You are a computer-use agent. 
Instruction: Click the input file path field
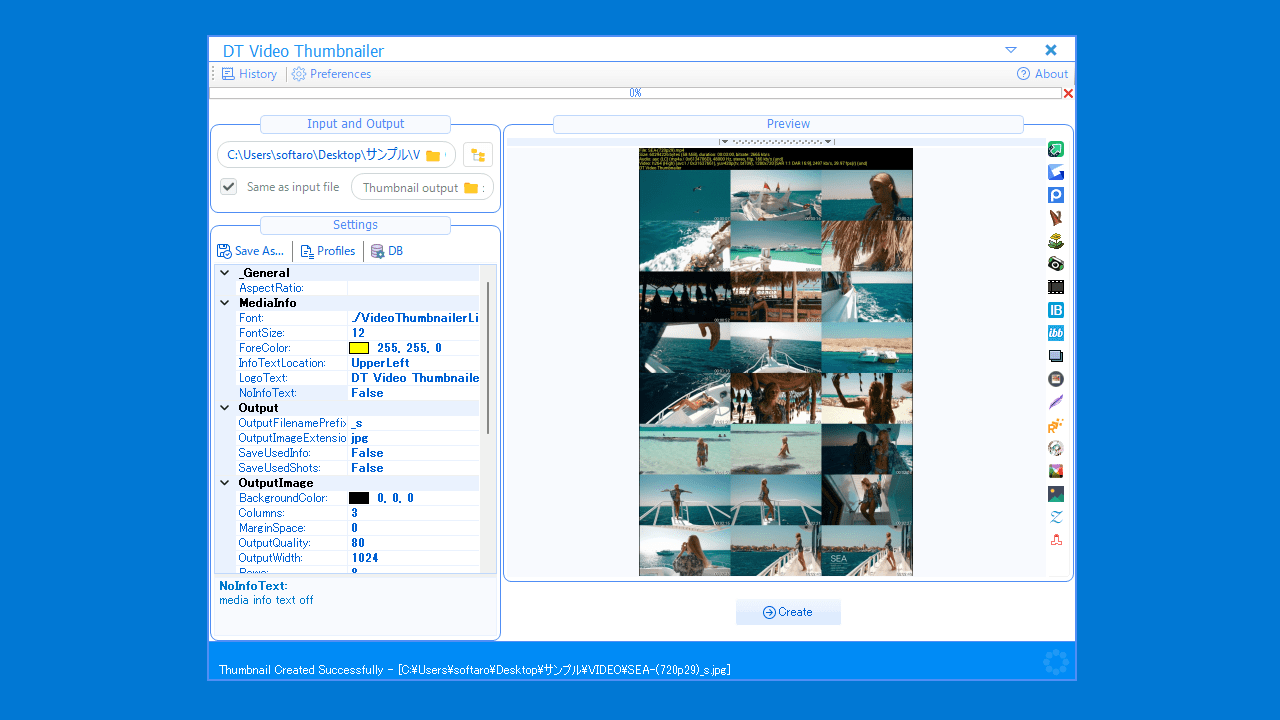[x=336, y=155]
